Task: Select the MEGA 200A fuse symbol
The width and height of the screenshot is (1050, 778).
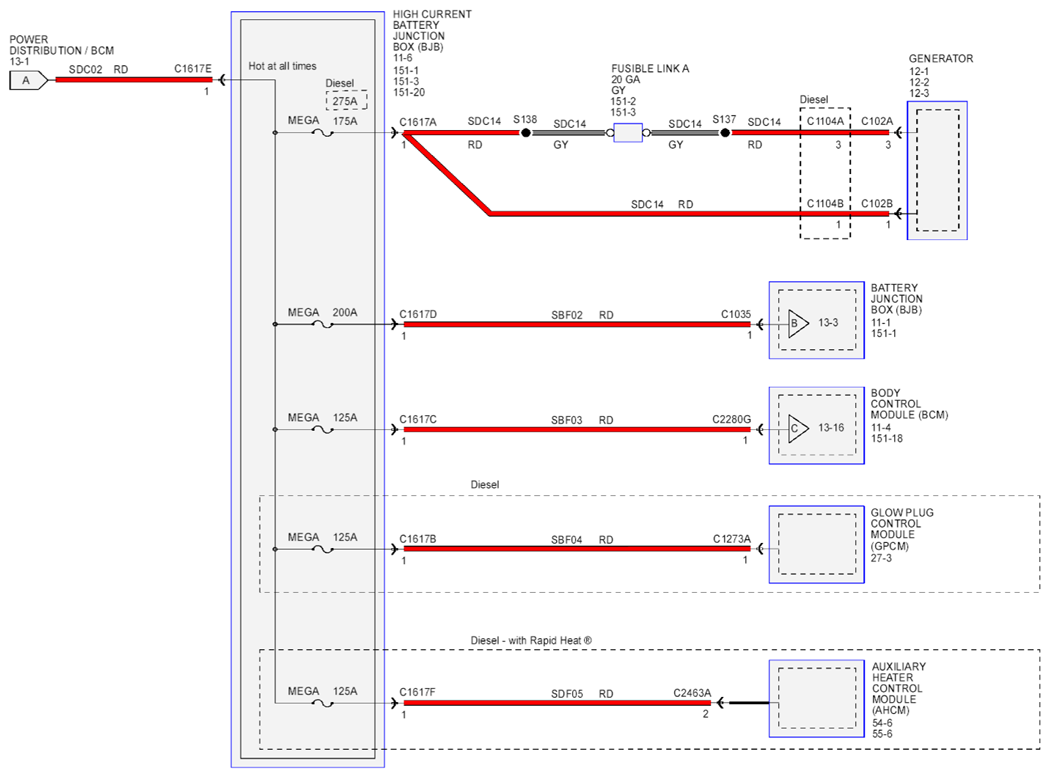Action: [323, 325]
